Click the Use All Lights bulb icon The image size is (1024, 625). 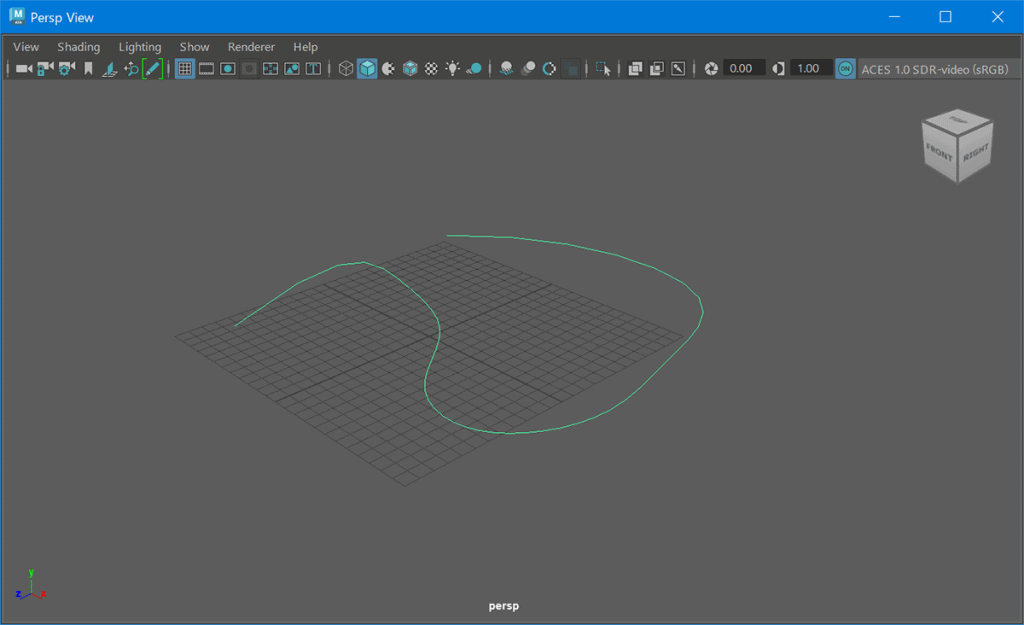pos(453,69)
